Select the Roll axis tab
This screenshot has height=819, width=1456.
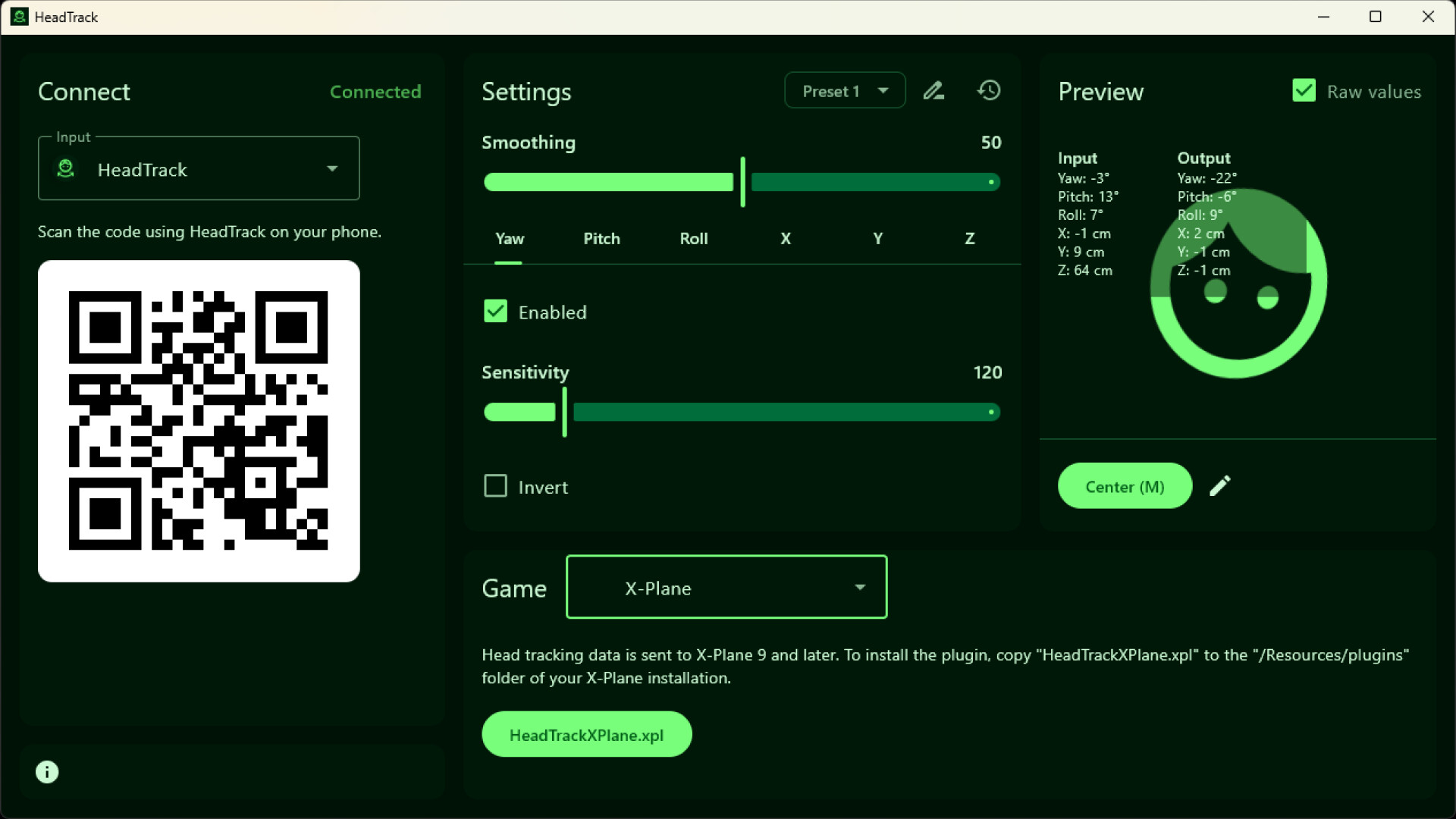click(x=693, y=238)
